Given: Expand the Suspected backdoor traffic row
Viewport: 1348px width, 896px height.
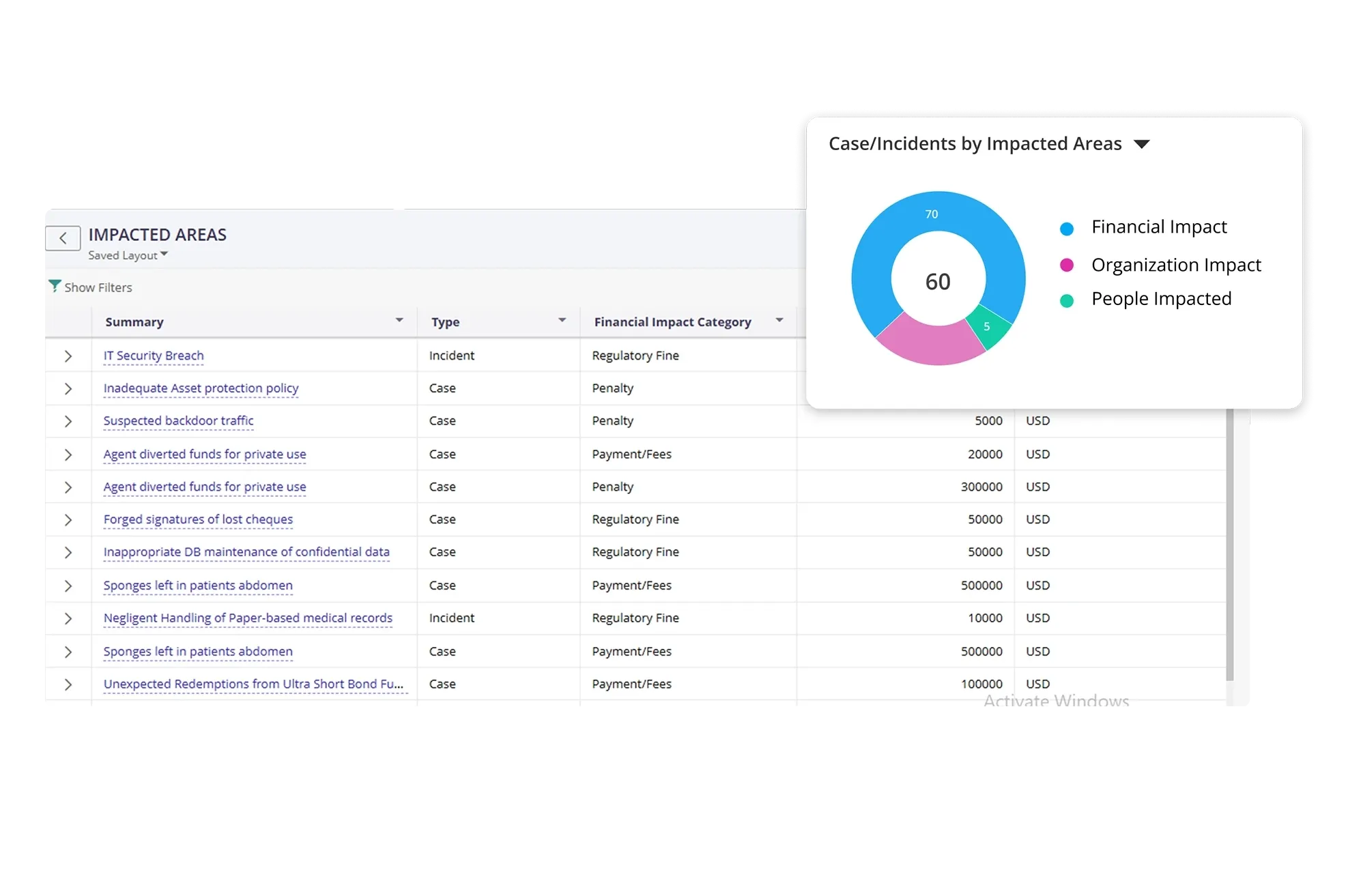Looking at the screenshot, I should click(x=68, y=421).
